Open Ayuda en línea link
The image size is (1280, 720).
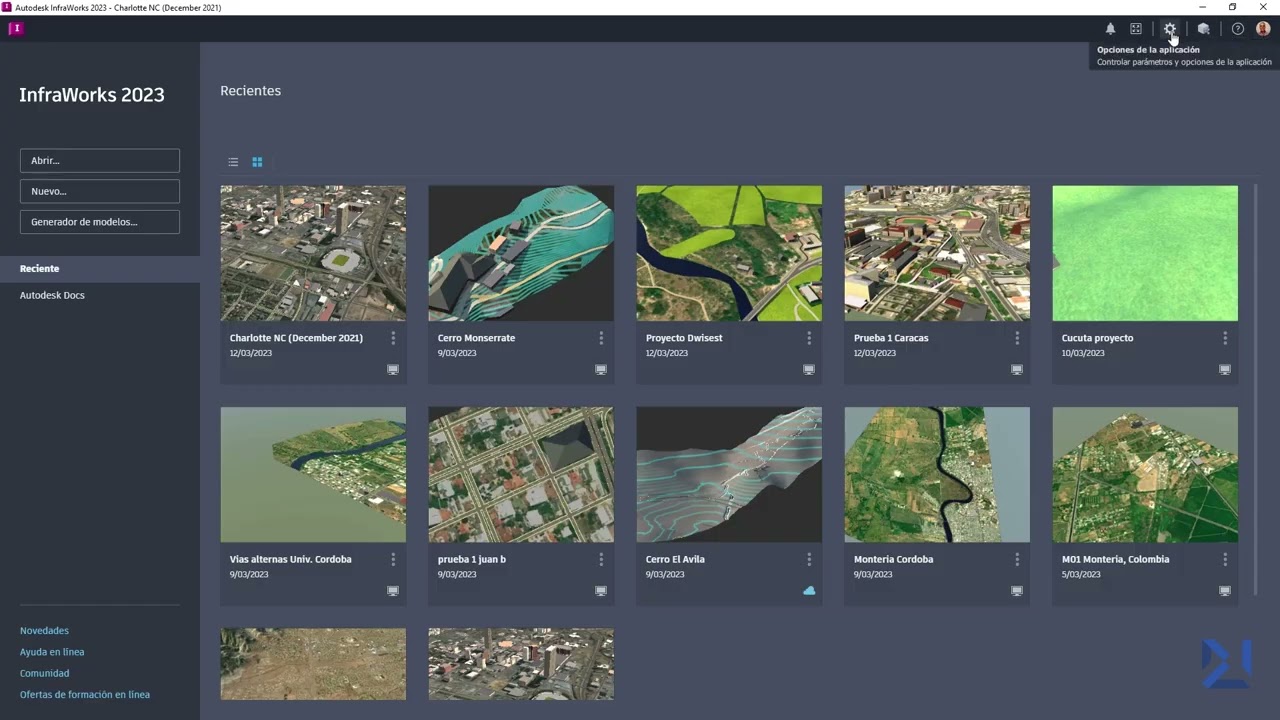[52, 652]
